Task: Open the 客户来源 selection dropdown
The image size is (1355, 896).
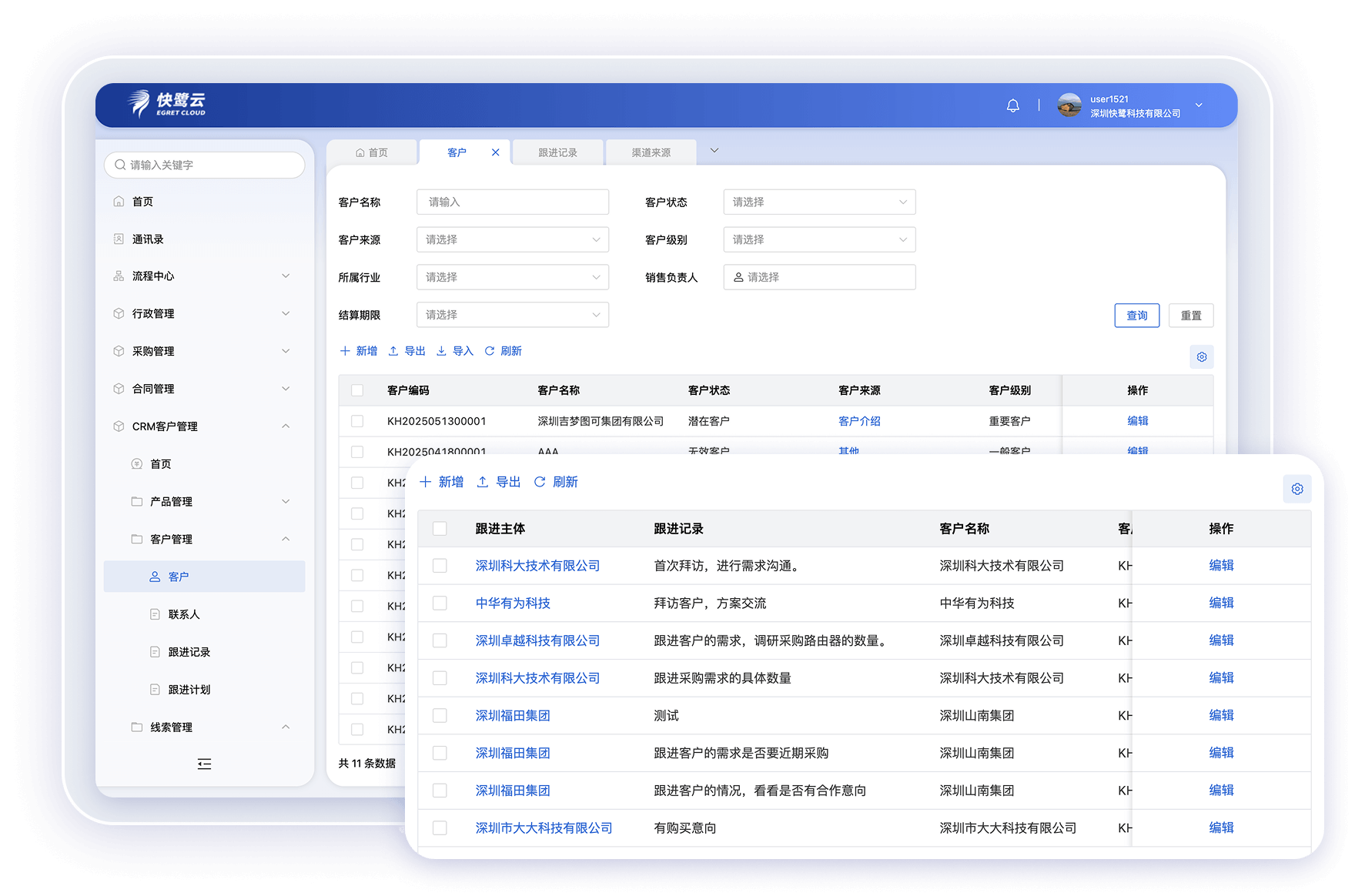Action: pyautogui.click(x=512, y=239)
